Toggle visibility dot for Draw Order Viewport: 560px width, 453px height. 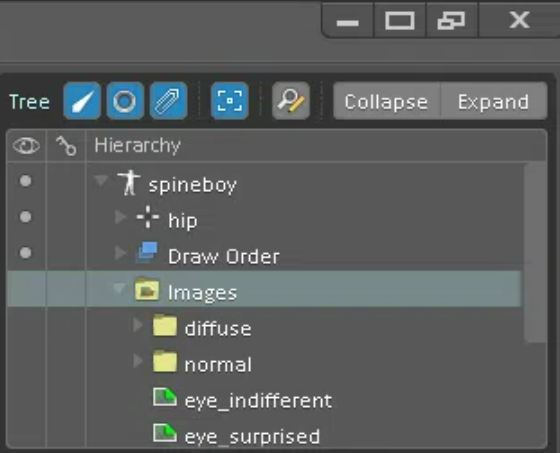click(25, 253)
